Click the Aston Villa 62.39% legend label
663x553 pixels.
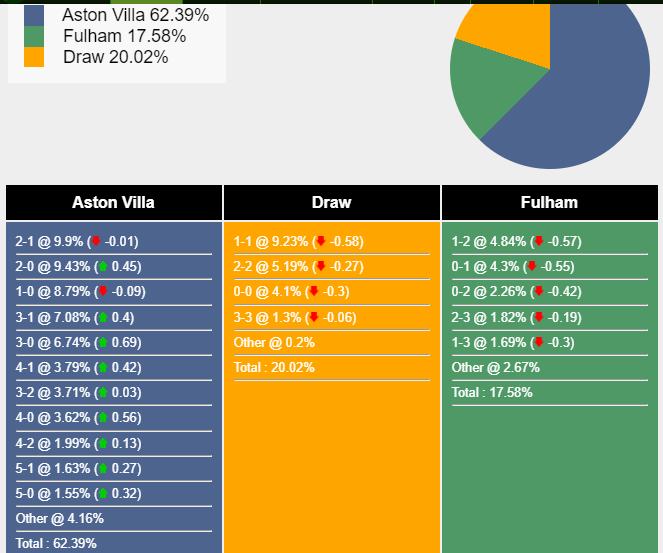[135, 15]
